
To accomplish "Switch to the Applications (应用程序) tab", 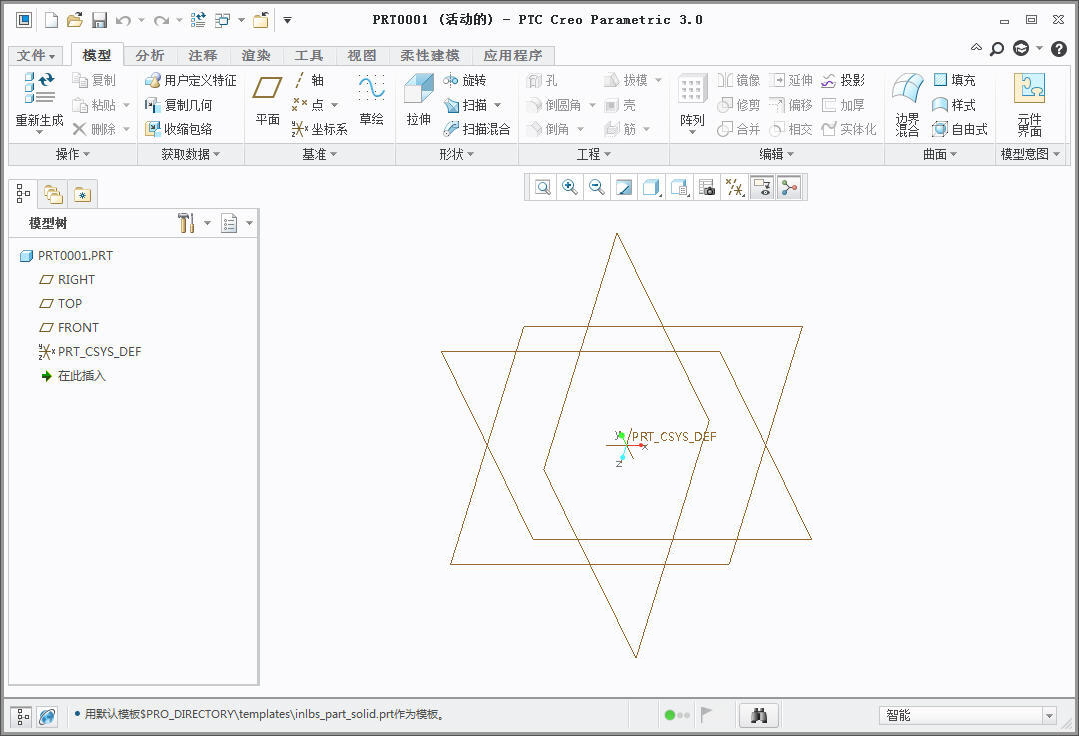I will (513, 56).
